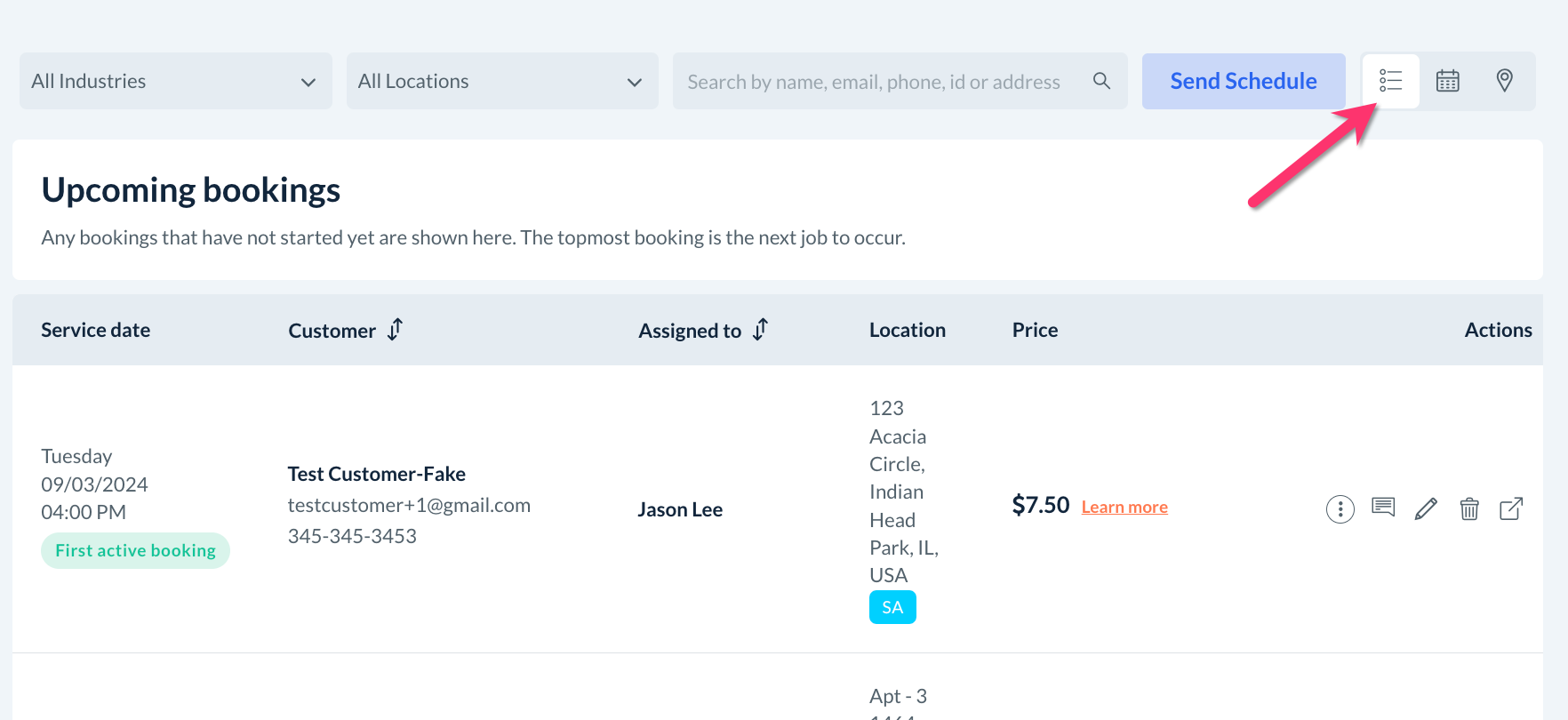This screenshot has width=1568, height=720.
Task: Open booking notes comment icon
Action: tap(1383, 508)
